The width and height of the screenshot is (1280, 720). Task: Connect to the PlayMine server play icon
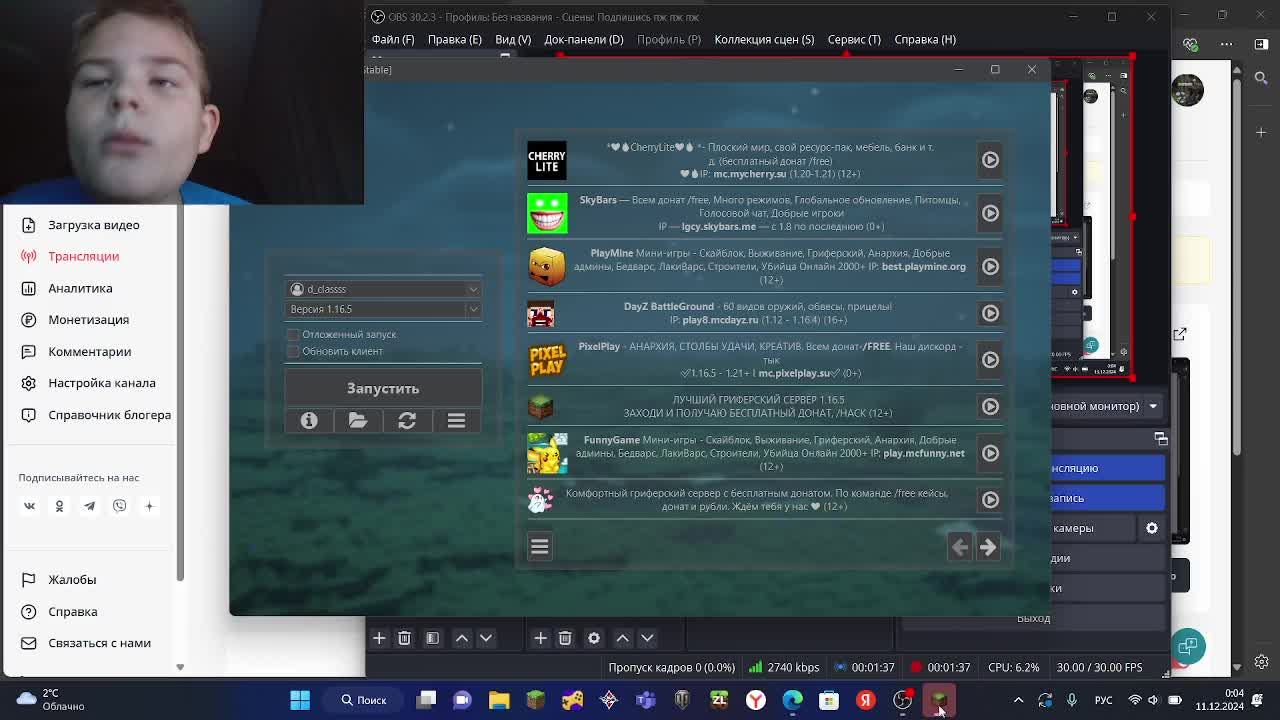pyautogui.click(x=990, y=266)
